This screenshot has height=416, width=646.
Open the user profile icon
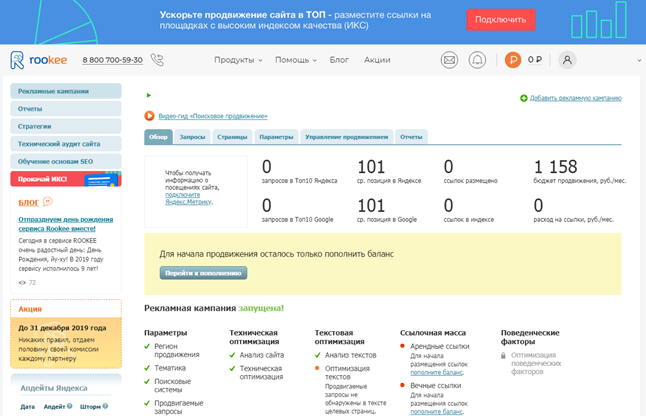point(567,60)
